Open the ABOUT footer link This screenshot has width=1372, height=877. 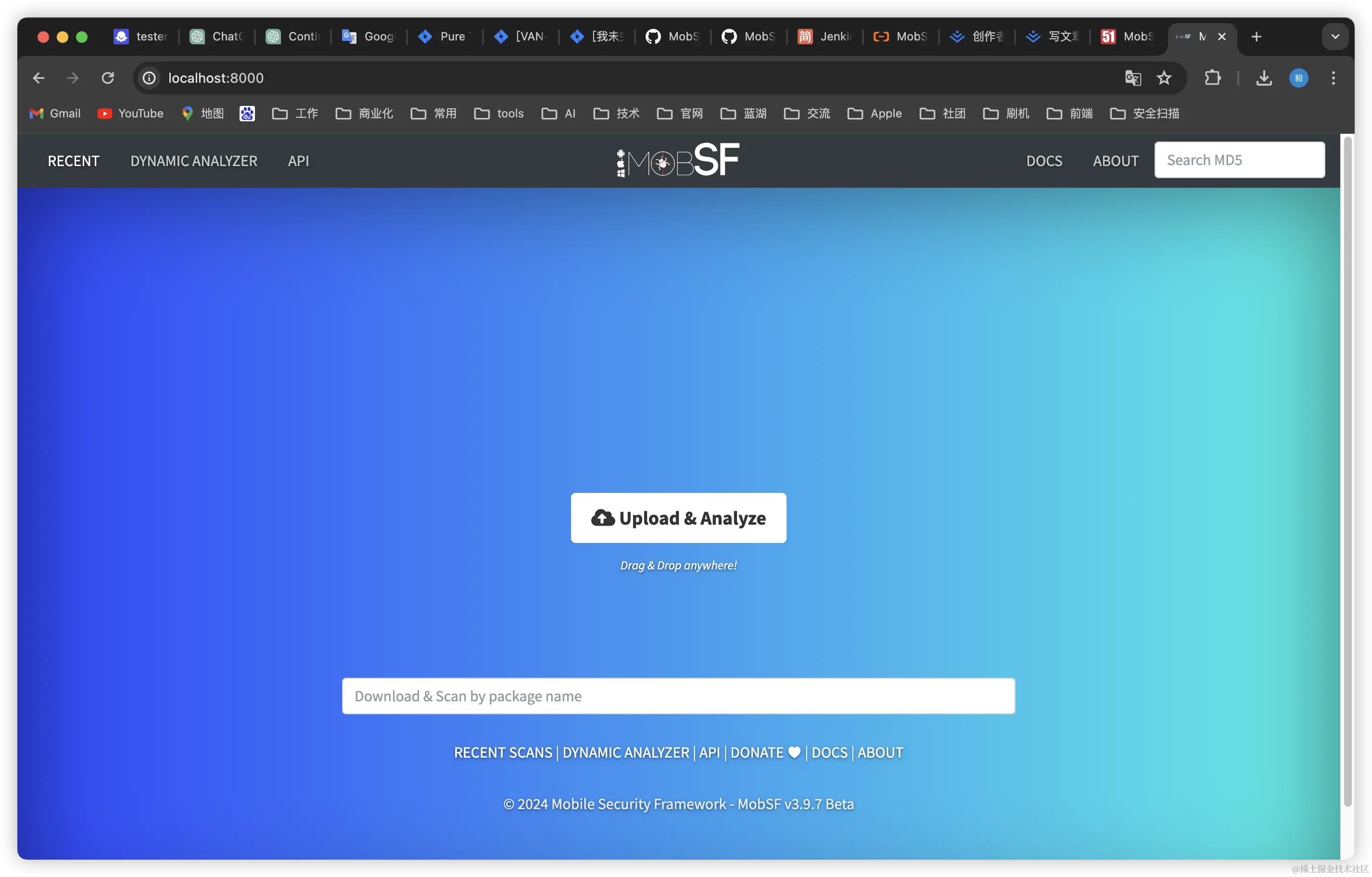click(880, 752)
